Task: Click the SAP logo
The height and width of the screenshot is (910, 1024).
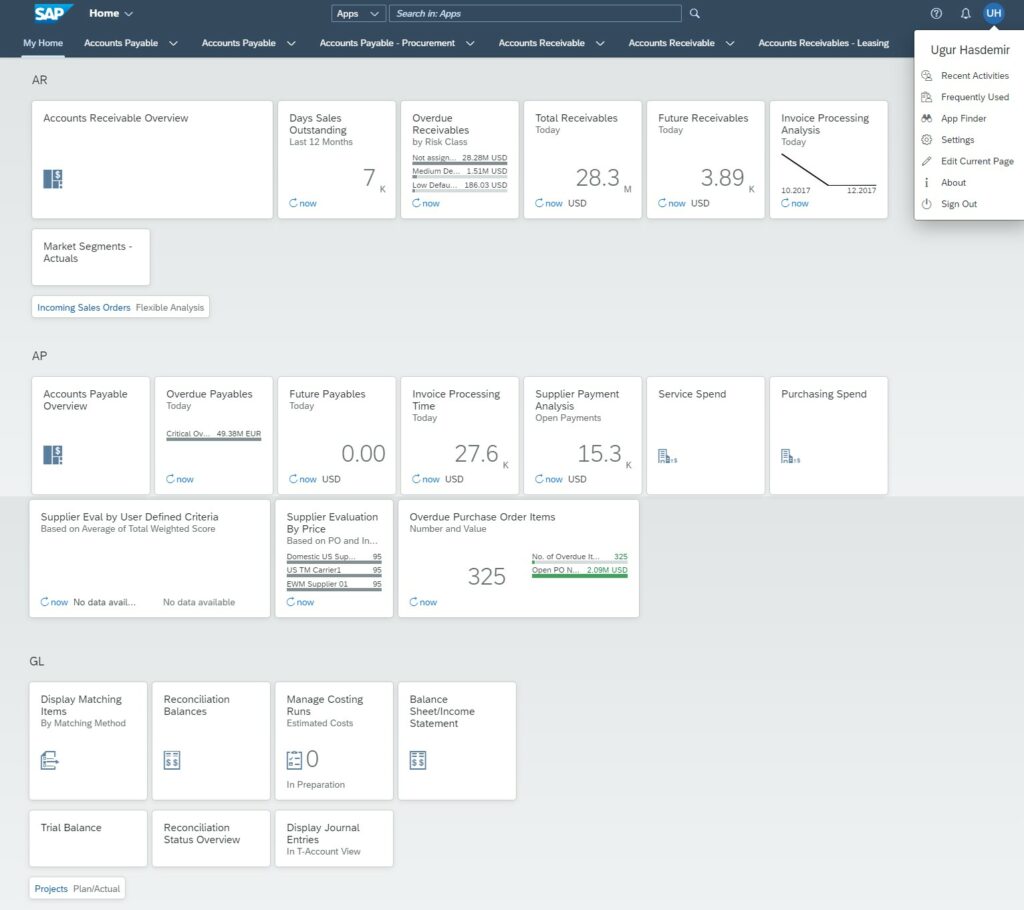Action: tap(52, 13)
